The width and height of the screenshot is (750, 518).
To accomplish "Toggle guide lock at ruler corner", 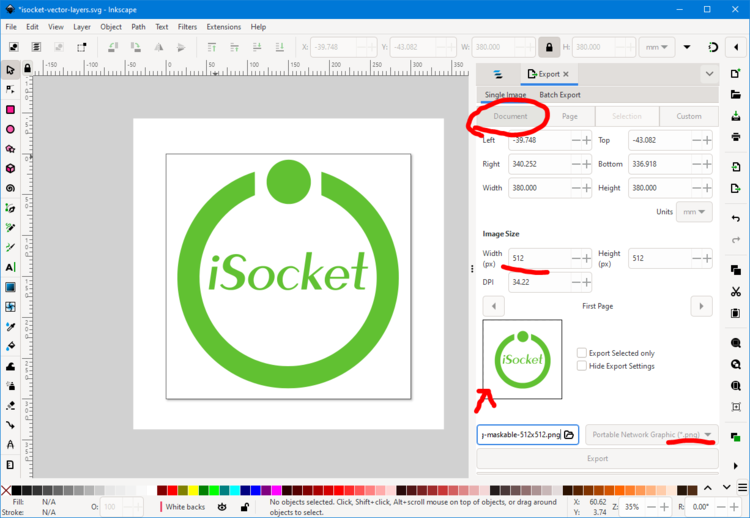I will [27, 68].
